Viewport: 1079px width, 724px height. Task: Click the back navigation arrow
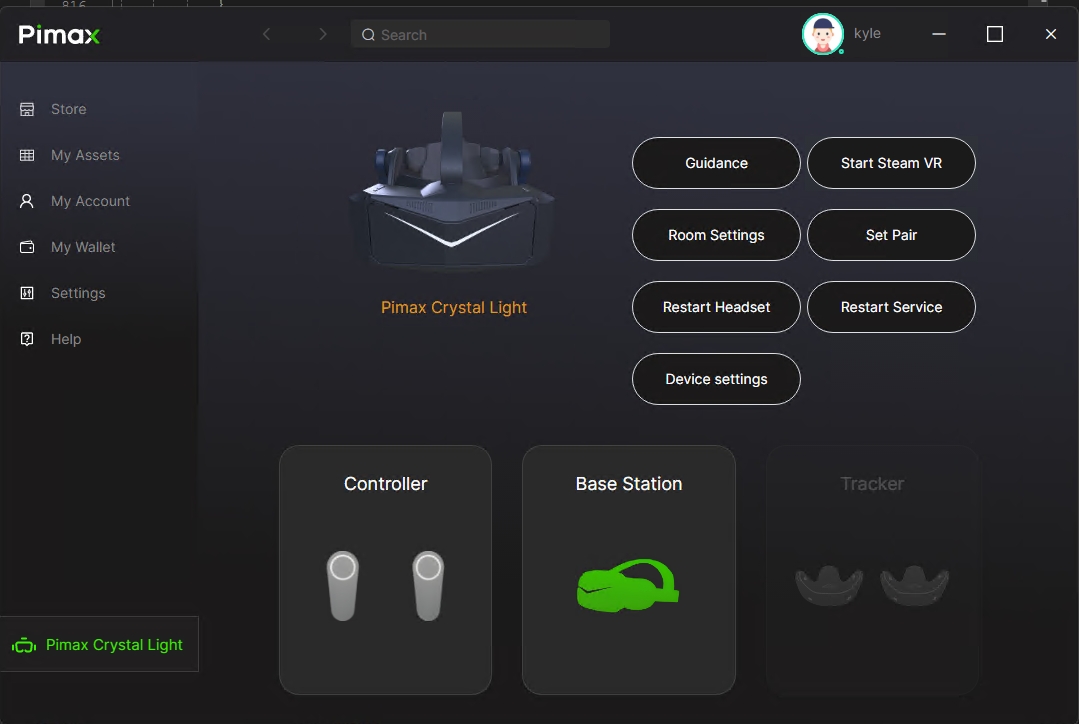coord(266,34)
